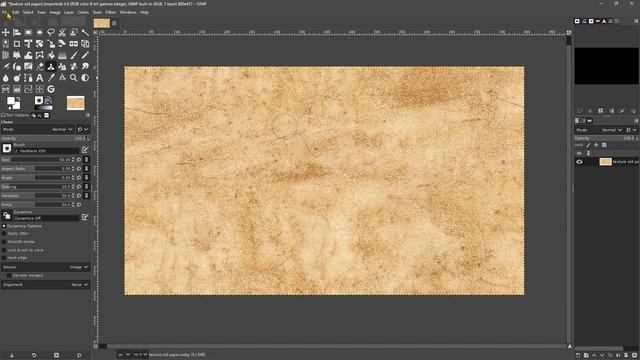The height and width of the screenshot is (360, 640).
Task: Select the Move tool
Action: tap(6, 32)
